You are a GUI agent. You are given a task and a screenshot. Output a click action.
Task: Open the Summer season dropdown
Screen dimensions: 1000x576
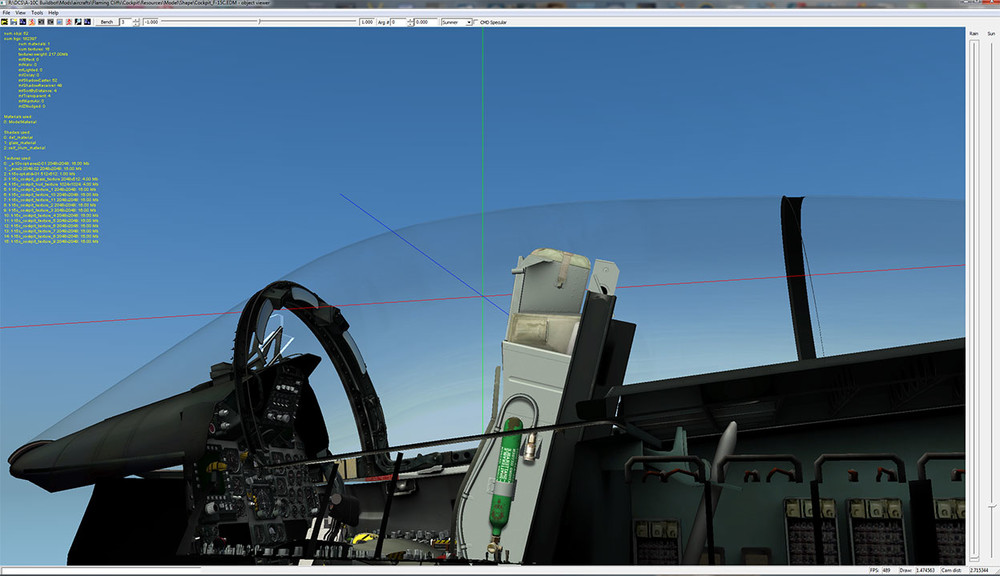(469, 21)
